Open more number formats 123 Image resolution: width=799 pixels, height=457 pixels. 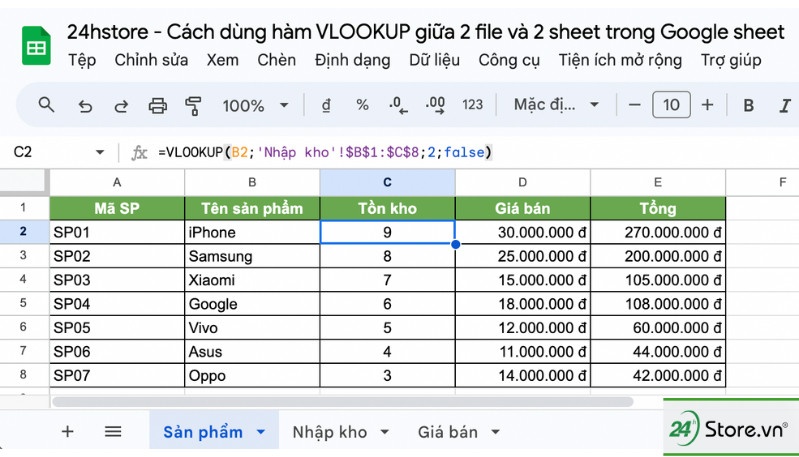coord(472,105)
